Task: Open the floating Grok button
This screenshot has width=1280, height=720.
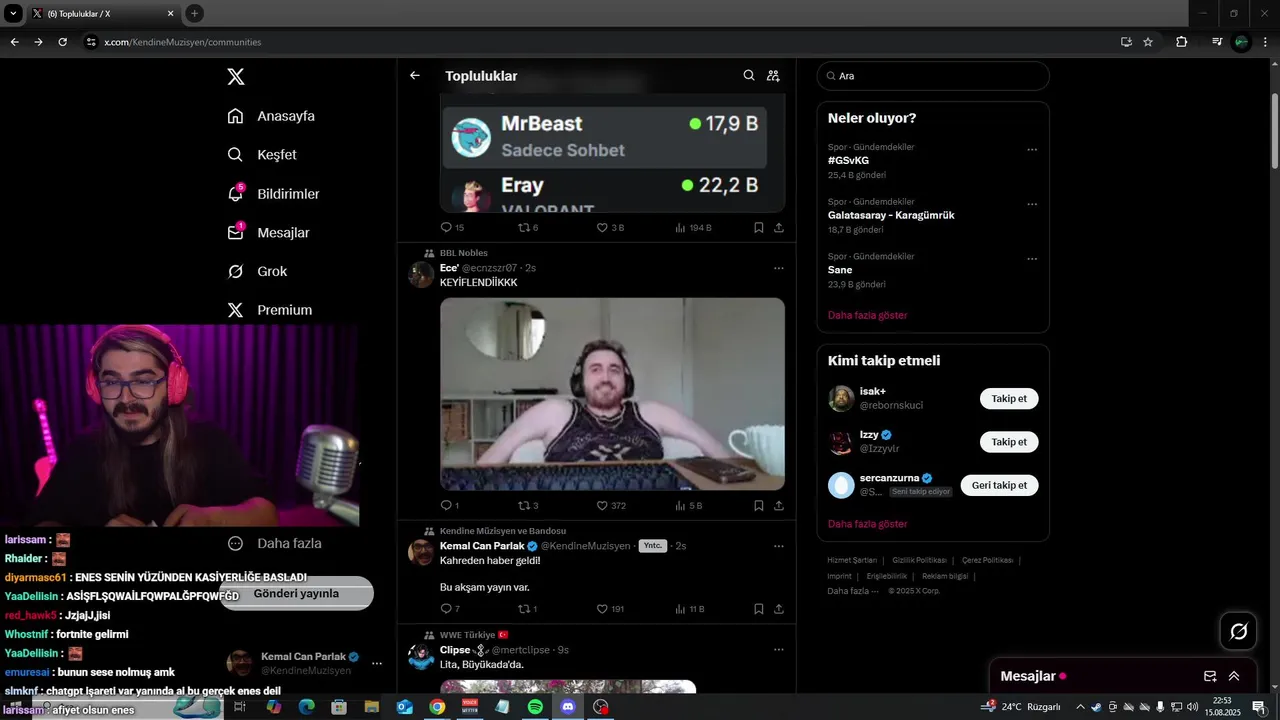Action: tap(1239, 631)
